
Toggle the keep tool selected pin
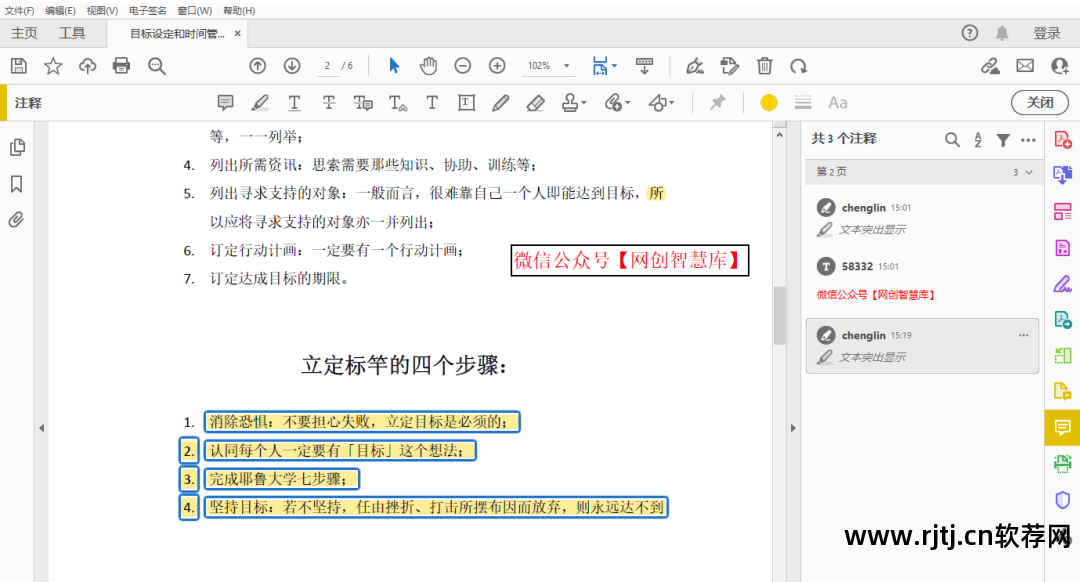pos(718,103)
